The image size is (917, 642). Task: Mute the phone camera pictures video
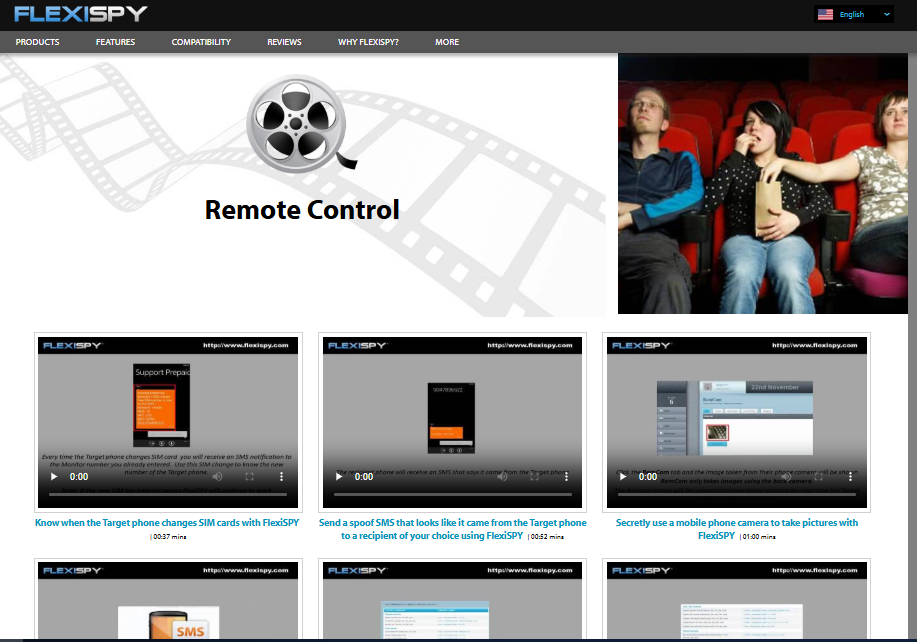[786, 477]
